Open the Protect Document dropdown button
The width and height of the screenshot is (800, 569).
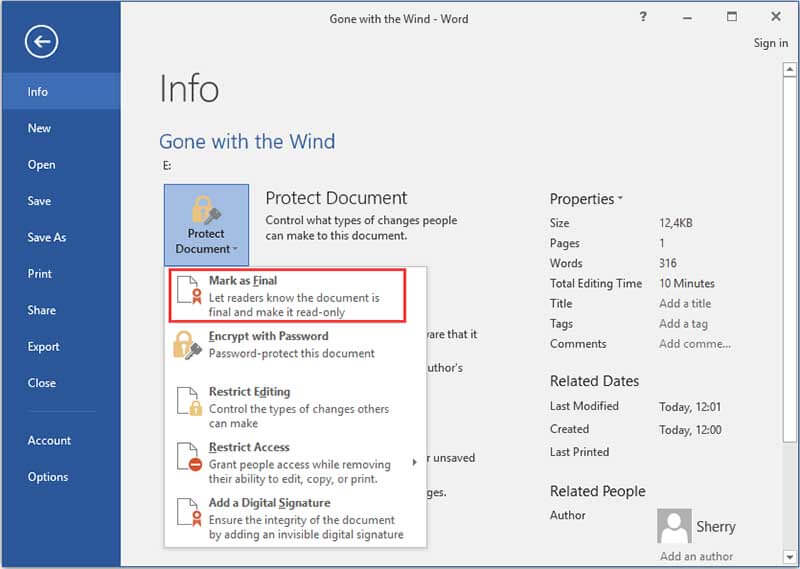coord(207,225)
